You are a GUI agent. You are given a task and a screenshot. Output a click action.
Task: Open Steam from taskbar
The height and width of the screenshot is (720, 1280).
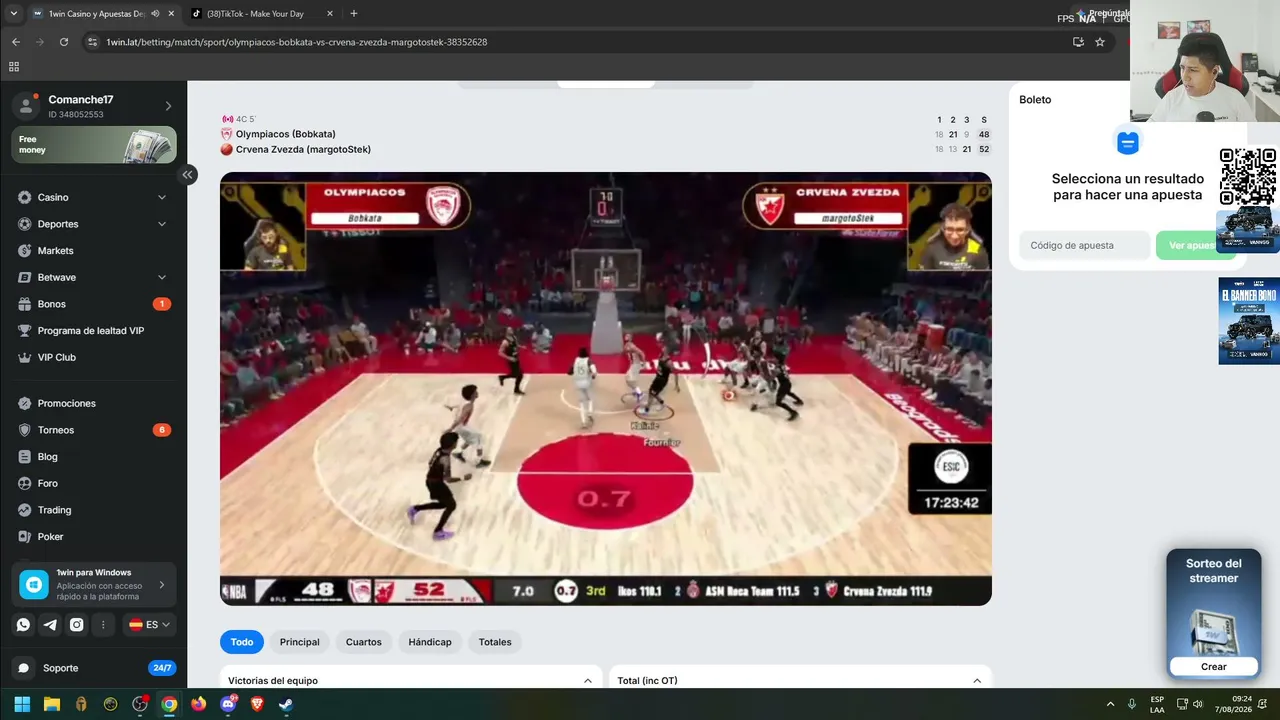pos(286,704)
